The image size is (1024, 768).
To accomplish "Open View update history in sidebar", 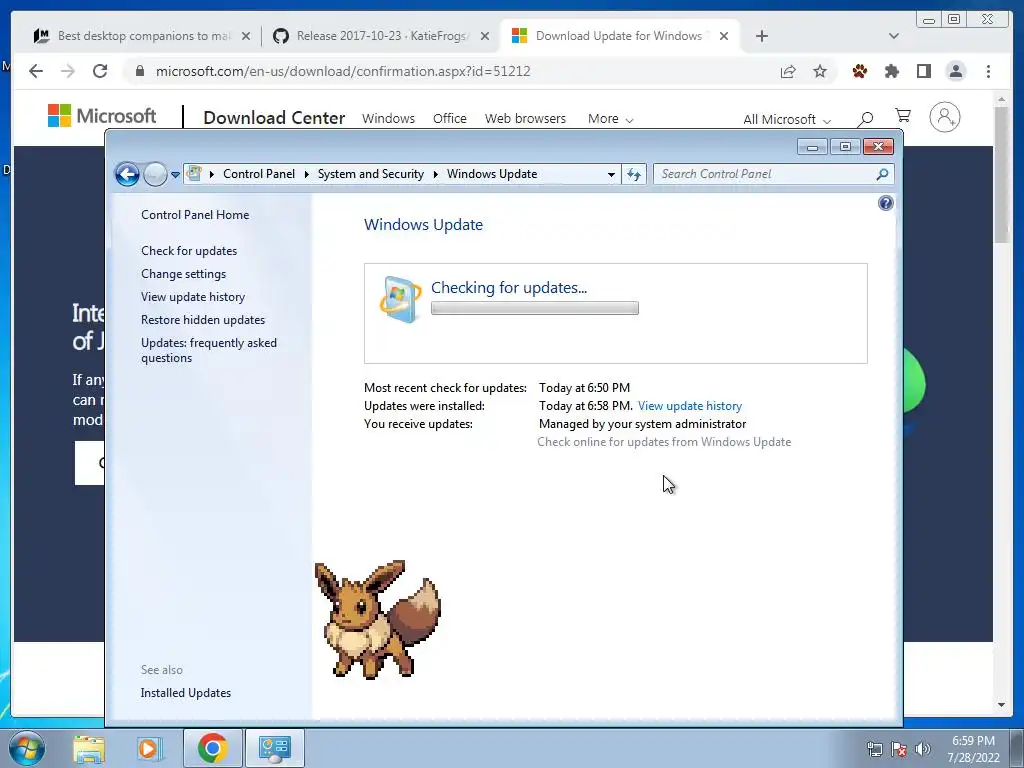I will [x=193, y=297].
